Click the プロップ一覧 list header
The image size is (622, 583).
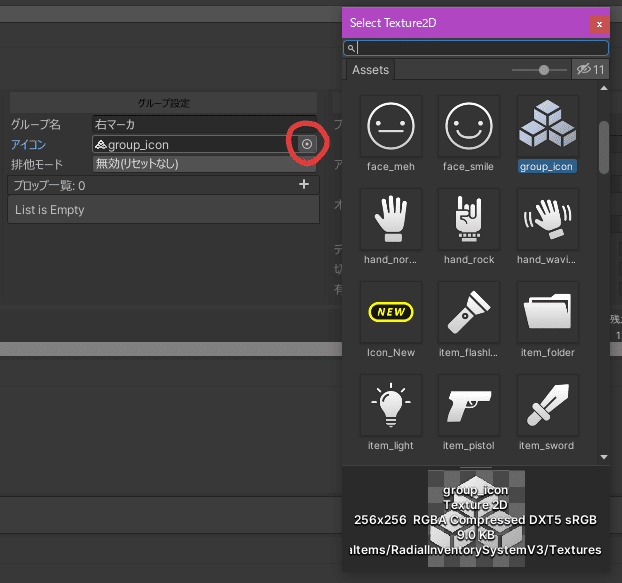[163, 185]
